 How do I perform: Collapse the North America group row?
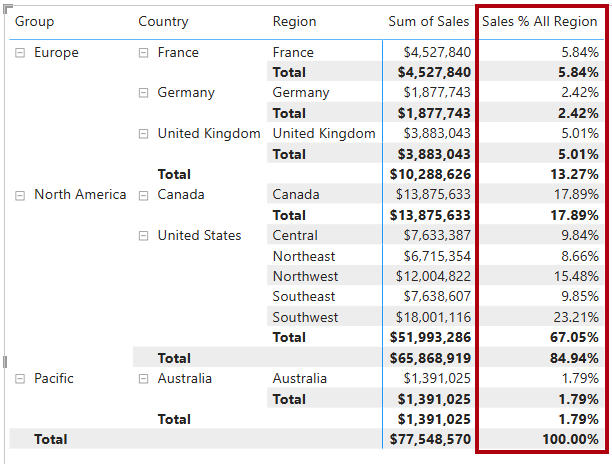pos(20,195)
